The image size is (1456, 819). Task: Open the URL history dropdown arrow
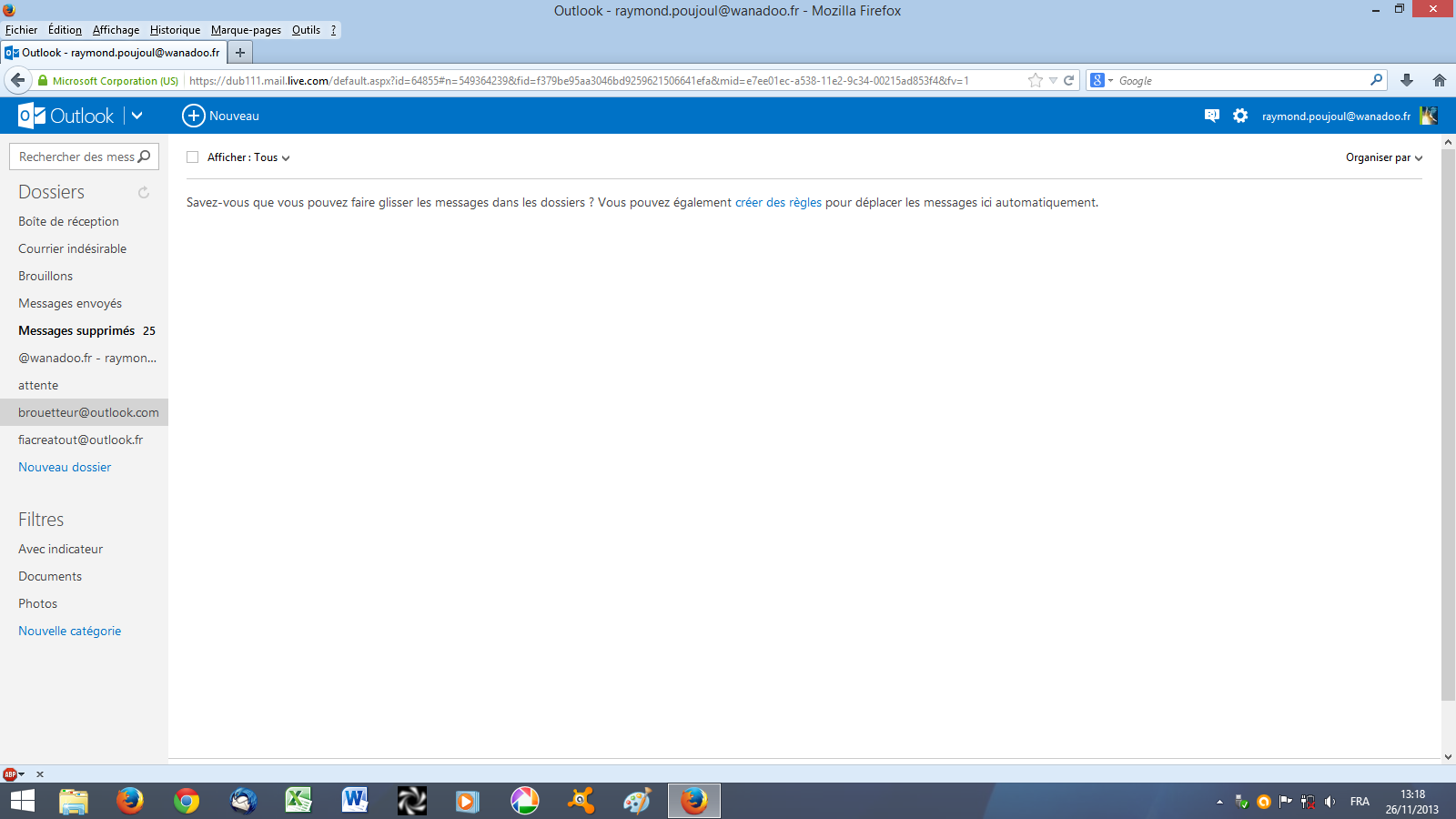tap(1053, 80)
